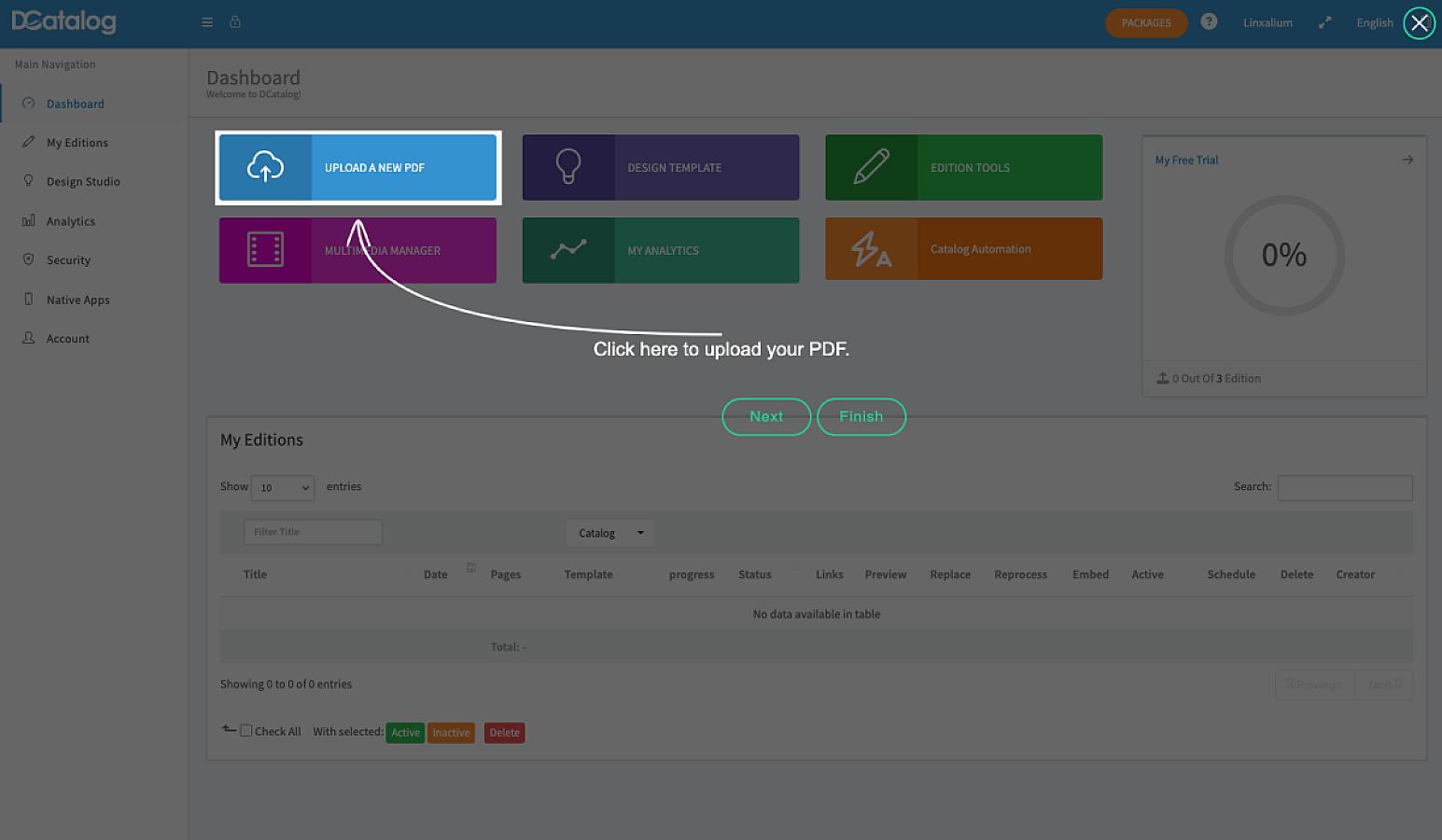The width and height of the screenshot is (1442, 840).
Task: Click the arrow icon in My Free Trial
Action: [x=1407, y=160]
